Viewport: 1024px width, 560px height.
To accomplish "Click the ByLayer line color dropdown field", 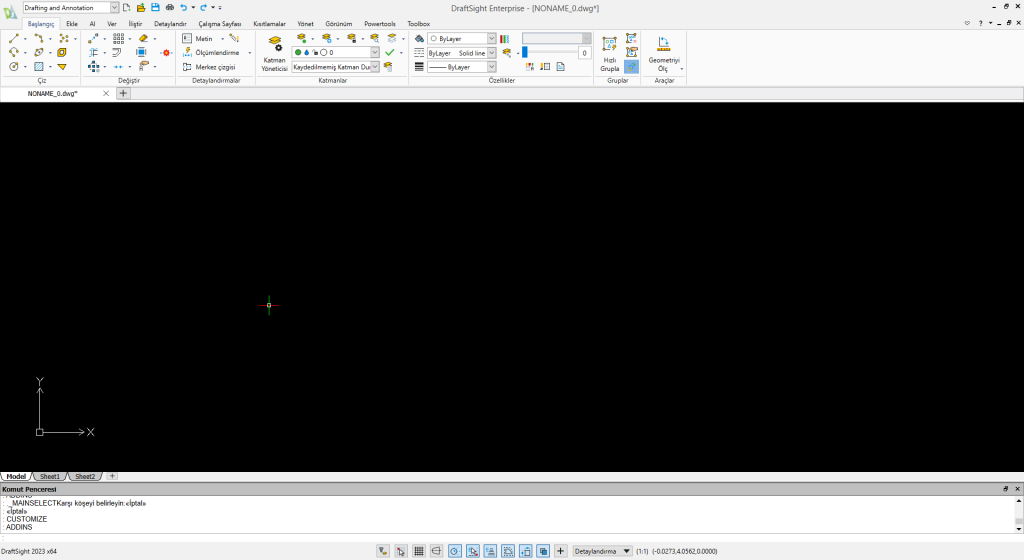I will click(461, 38).
